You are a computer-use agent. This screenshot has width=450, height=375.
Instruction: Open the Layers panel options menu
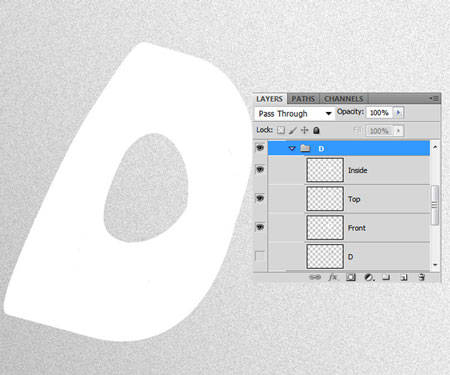click(435, 98)
